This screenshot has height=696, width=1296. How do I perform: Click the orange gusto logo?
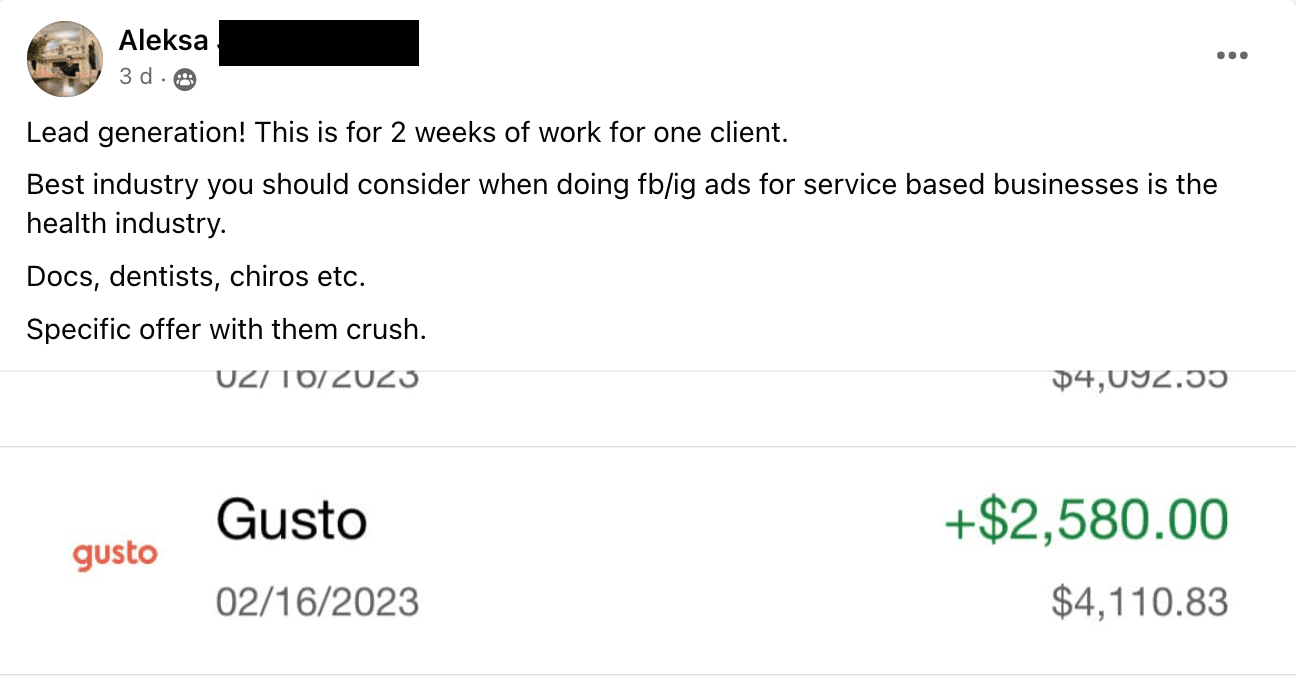click(x=116, y=554)
